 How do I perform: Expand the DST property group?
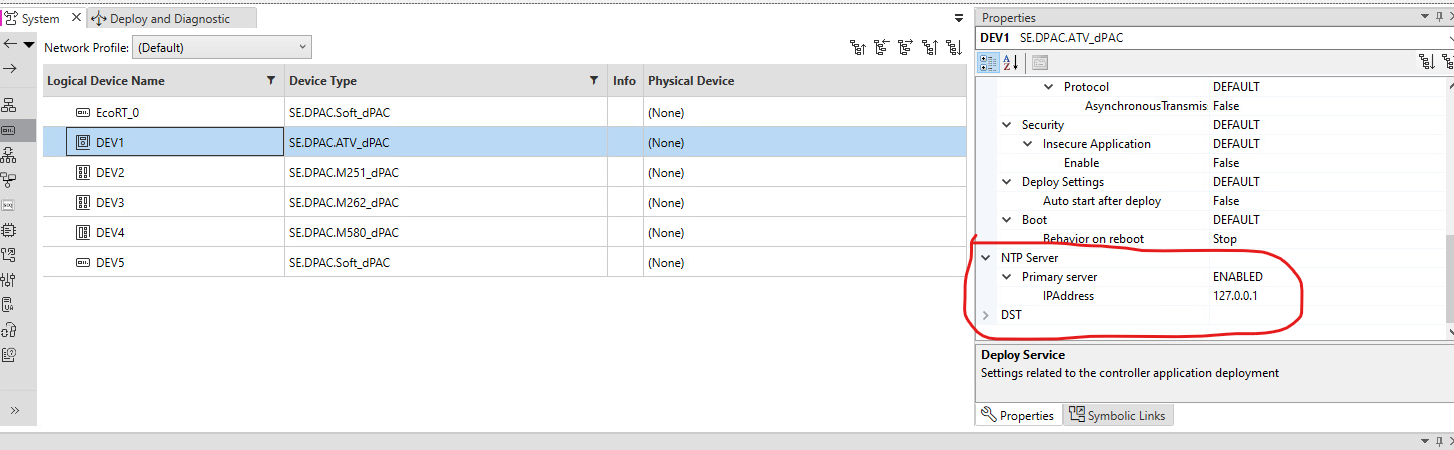coord(986,315)
